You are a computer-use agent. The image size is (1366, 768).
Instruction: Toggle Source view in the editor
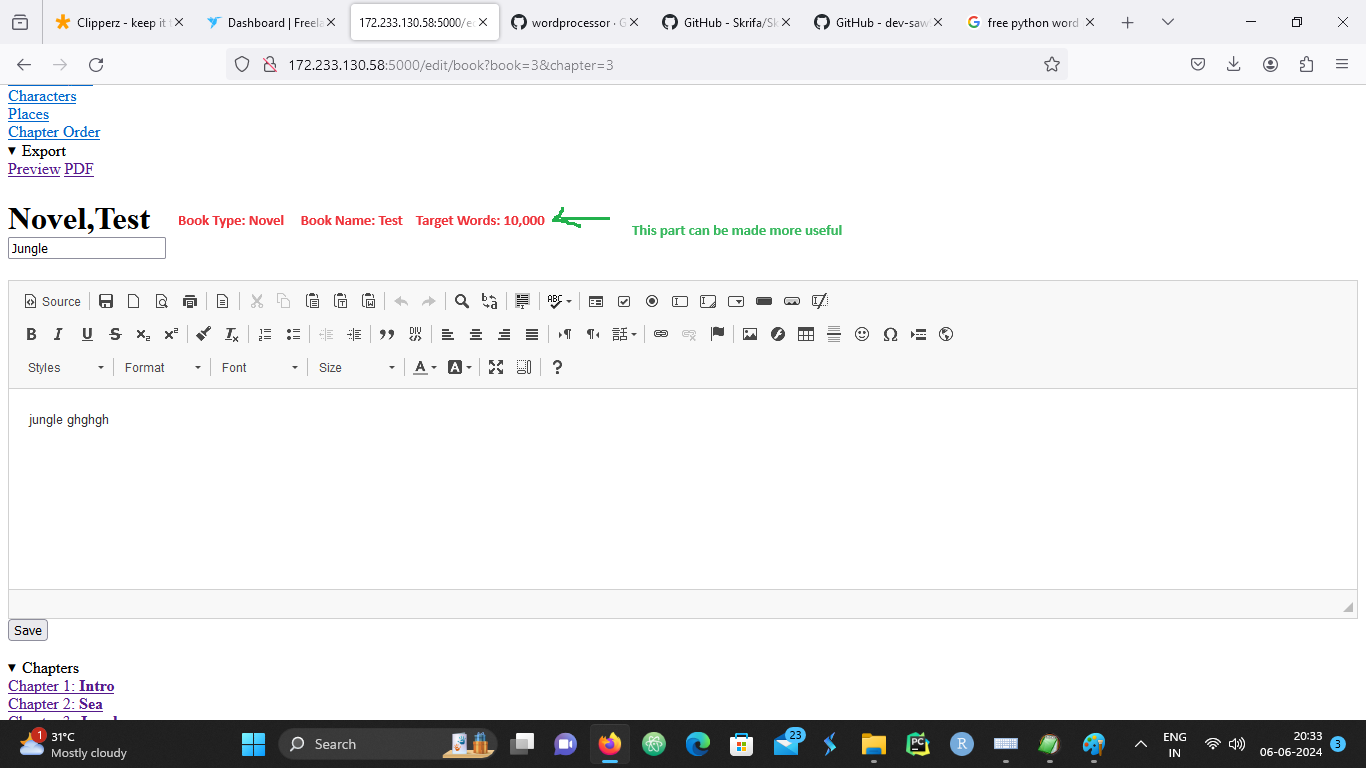click(52, 301)
